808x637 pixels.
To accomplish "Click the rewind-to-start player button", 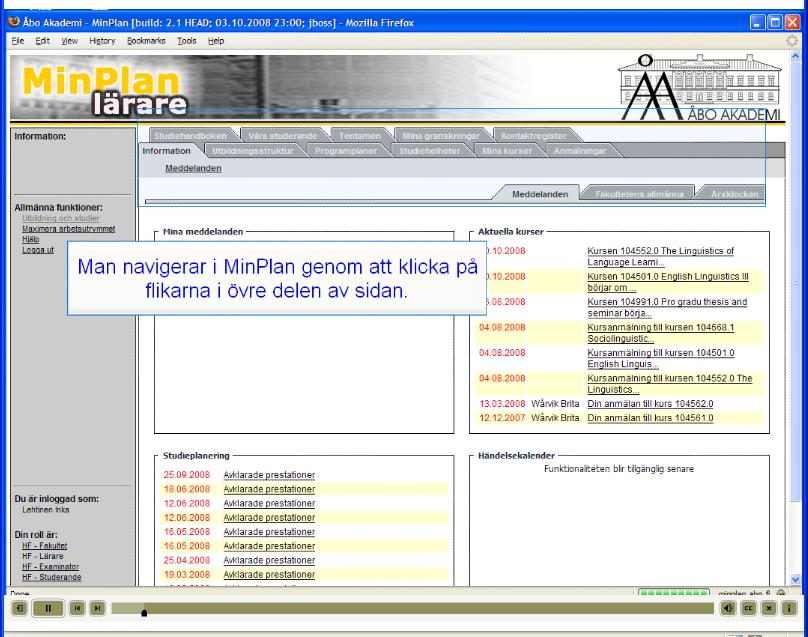I will coord(20,608).
